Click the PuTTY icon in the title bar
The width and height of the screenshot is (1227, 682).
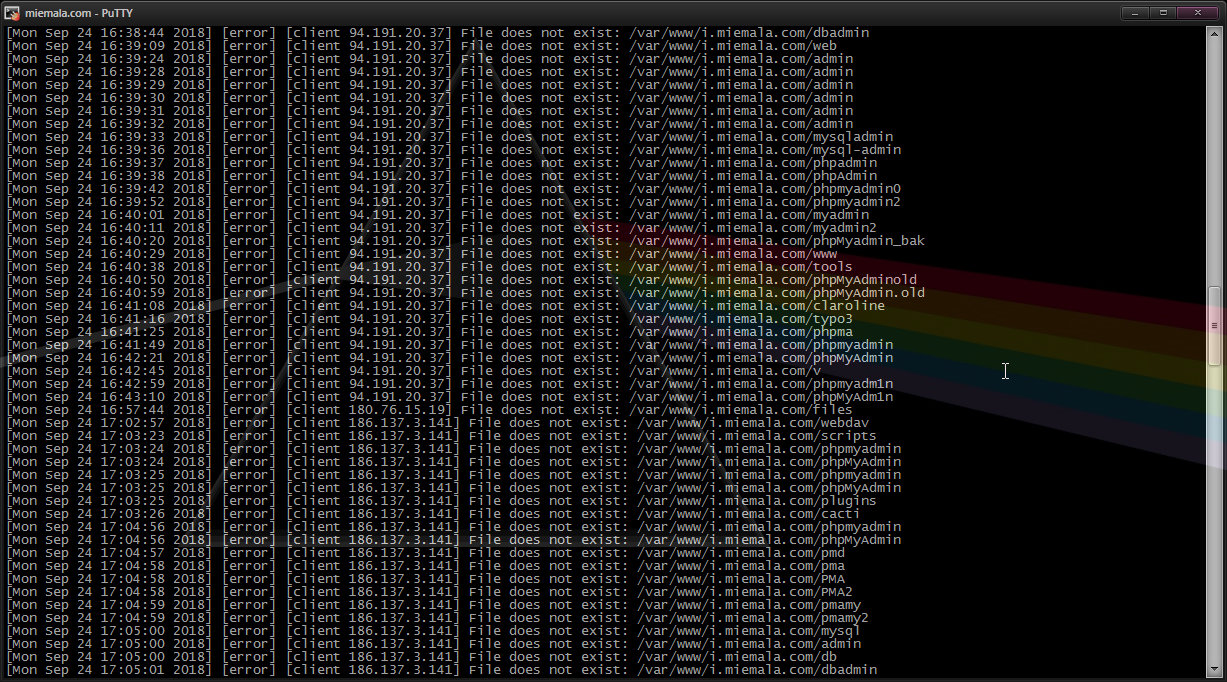pos(13,13)
